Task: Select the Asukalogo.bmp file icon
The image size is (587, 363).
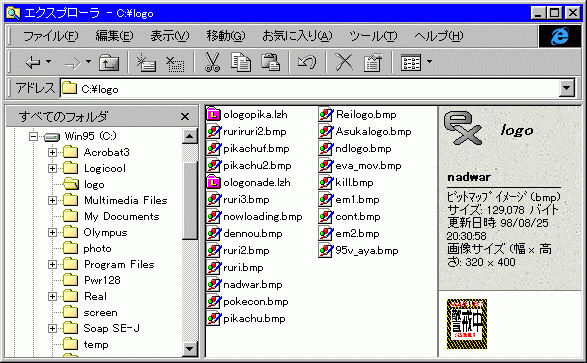Action: tap(326, 131)
